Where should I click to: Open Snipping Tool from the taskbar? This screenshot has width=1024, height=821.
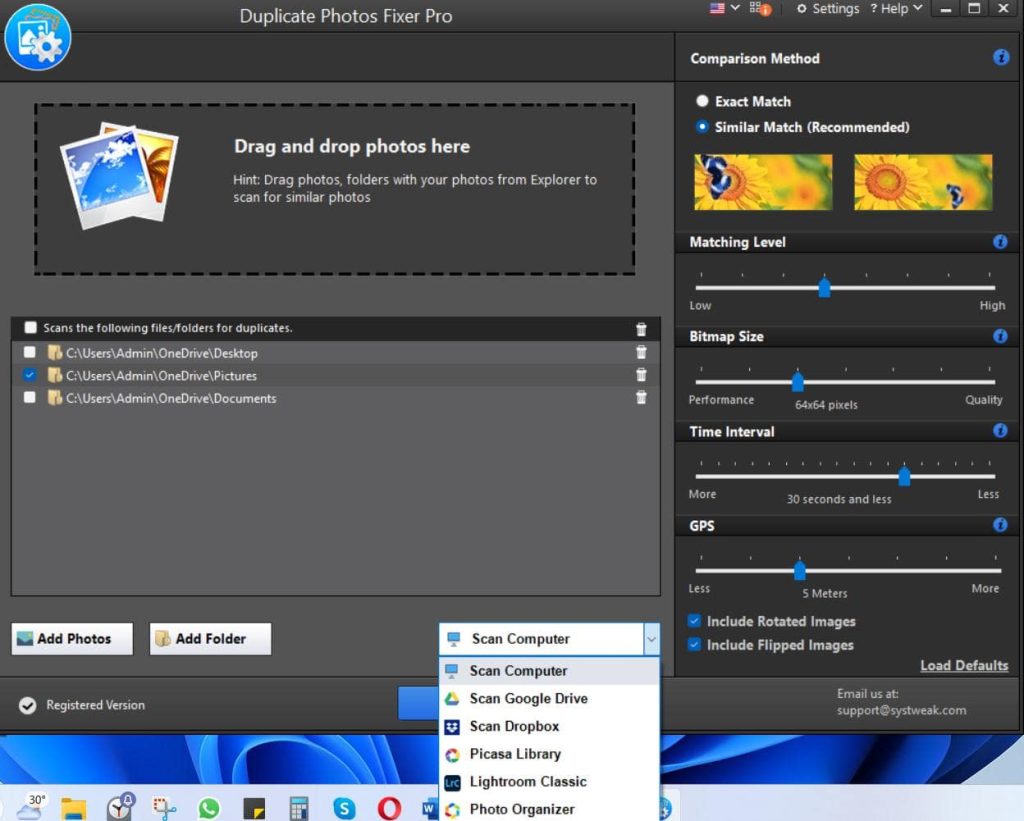click(x=164, y=809)
